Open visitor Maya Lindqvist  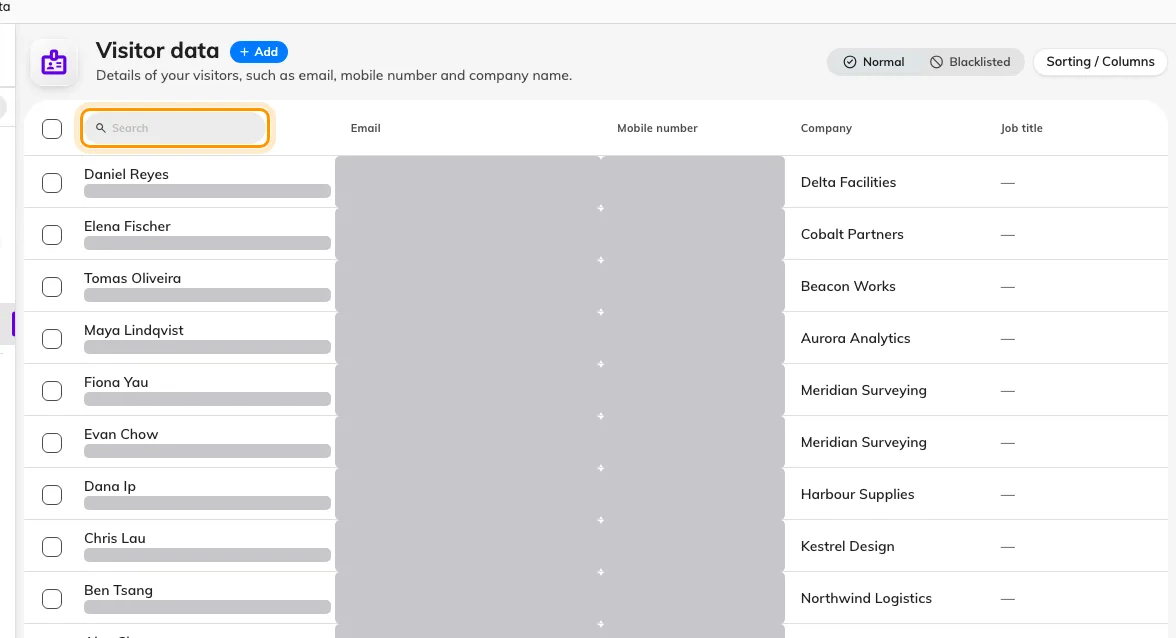click(134, 330)
